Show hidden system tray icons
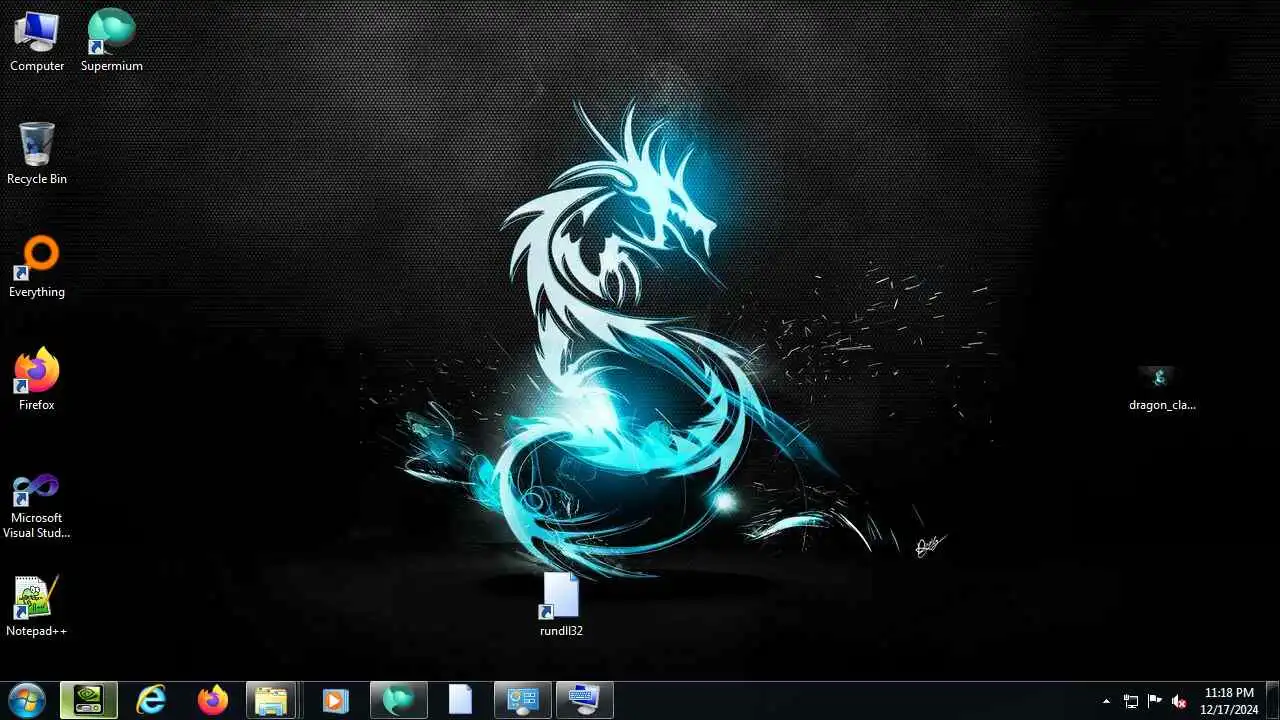This screenshot has width=1280, height=720. (1106, 701)
